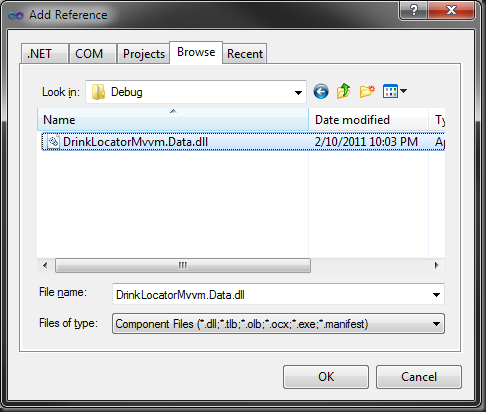Screen dimensions: 486x412
Task: Navigate up one folder level
Action: (343, 91)
